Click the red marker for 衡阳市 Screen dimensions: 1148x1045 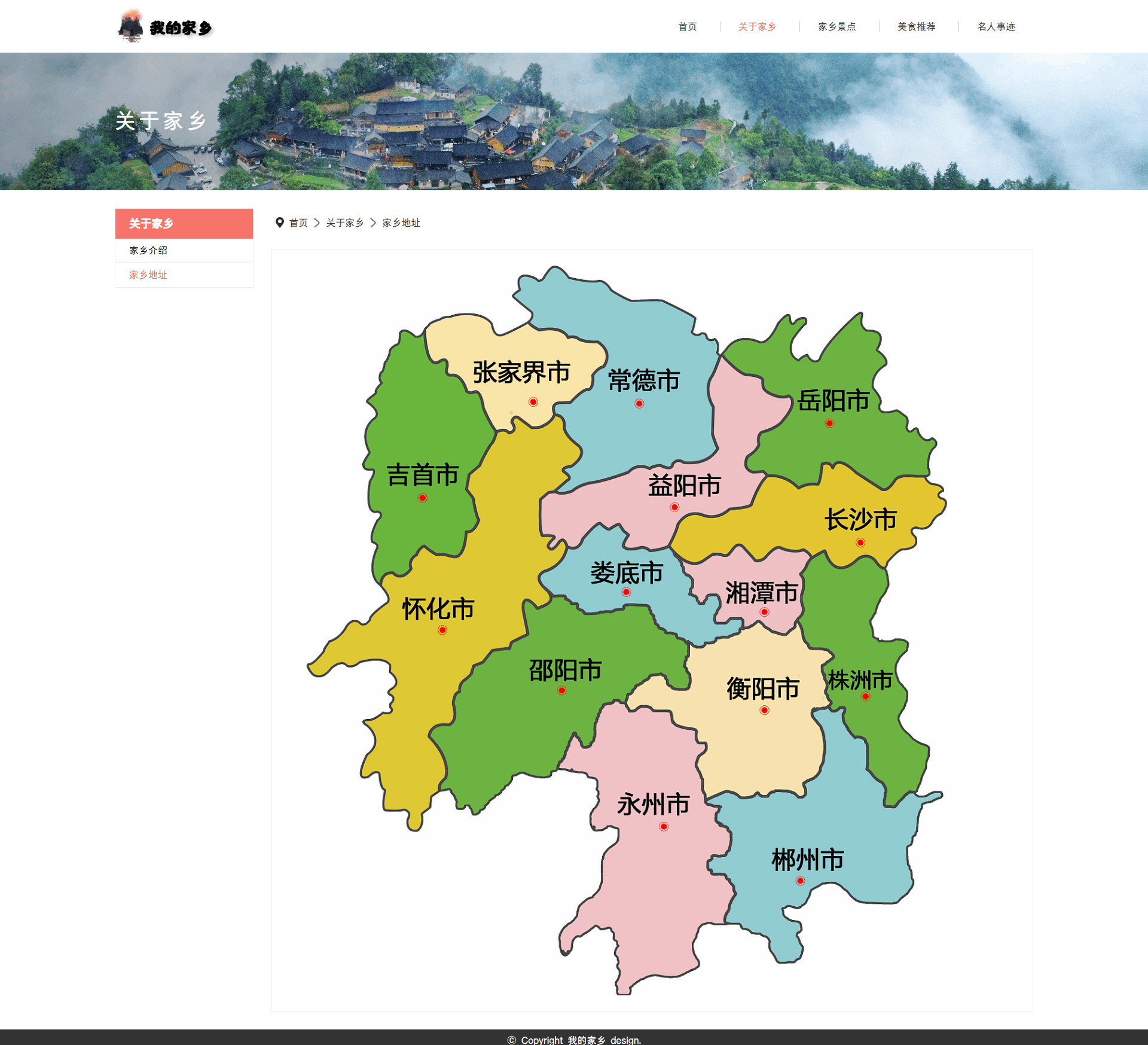[x=764, y=711]
